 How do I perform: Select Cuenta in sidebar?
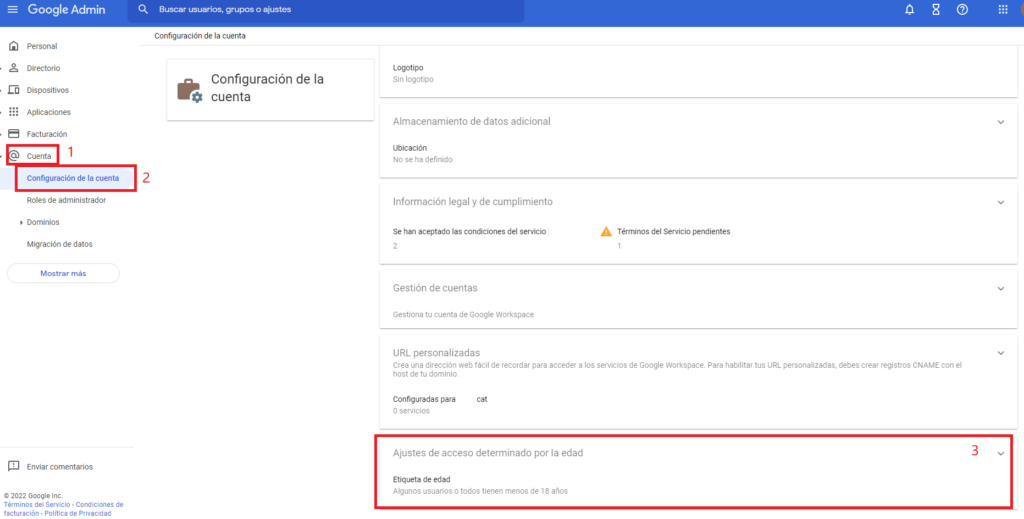point(39,156)
